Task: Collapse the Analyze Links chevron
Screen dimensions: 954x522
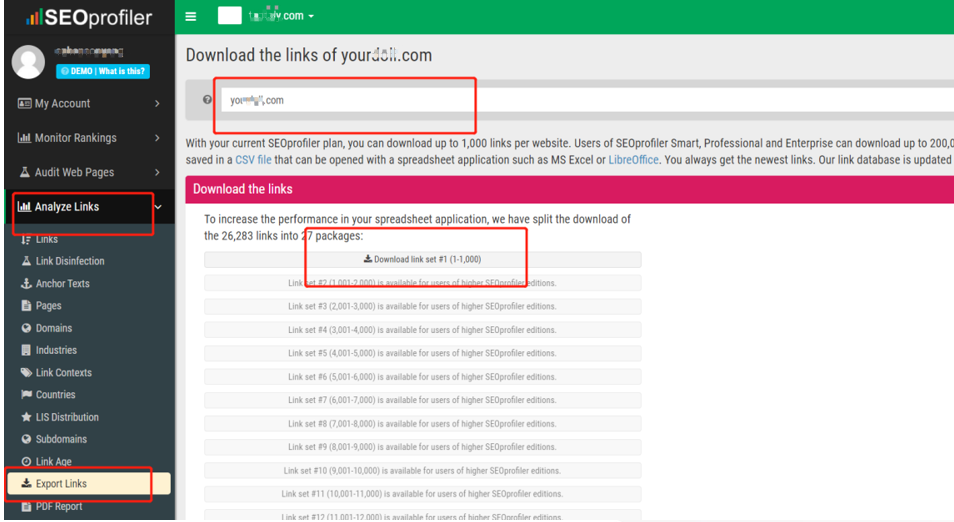Action: click(x=158, y=207)
